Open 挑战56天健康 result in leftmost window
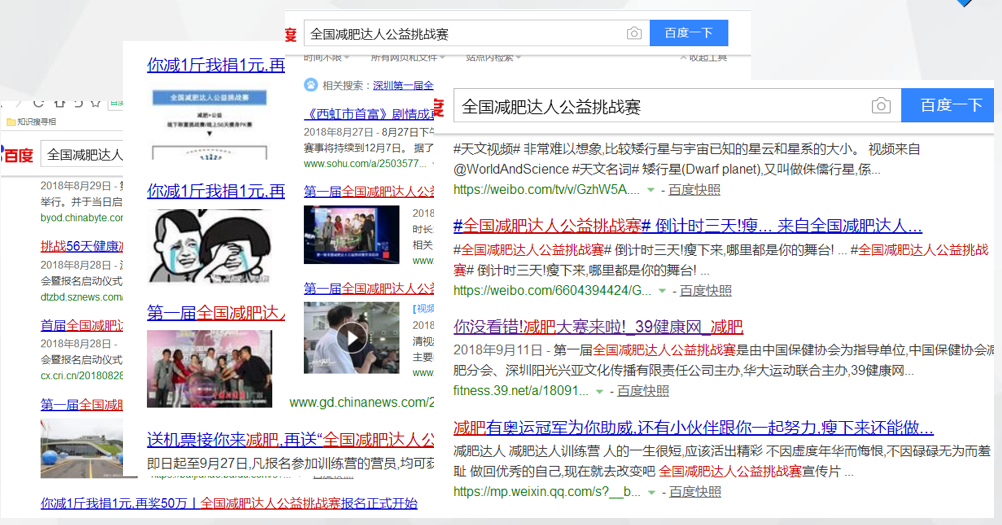 click(x=82, y=246)
